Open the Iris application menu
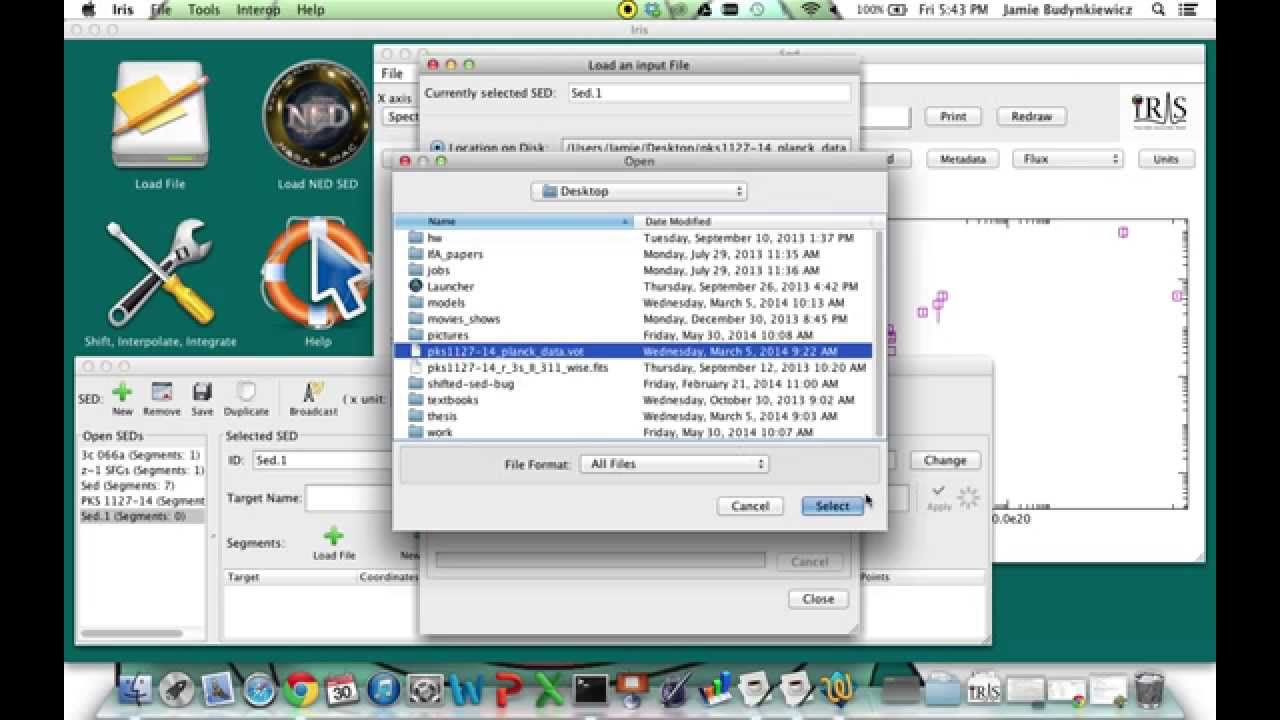The height and width of the screenshot is (720, 1280). click(122, 9)
